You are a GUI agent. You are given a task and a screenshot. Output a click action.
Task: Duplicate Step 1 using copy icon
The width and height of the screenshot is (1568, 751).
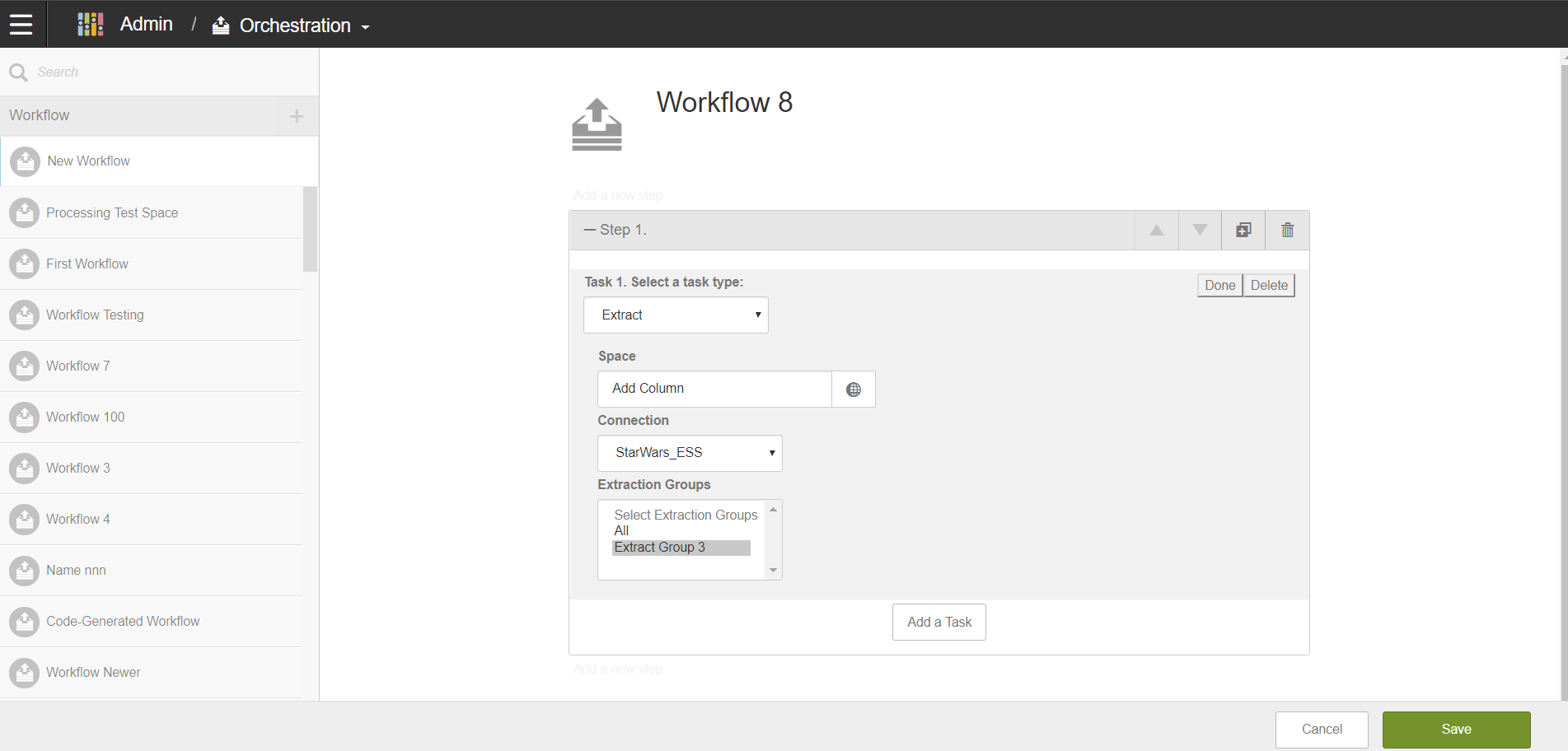1243,231
